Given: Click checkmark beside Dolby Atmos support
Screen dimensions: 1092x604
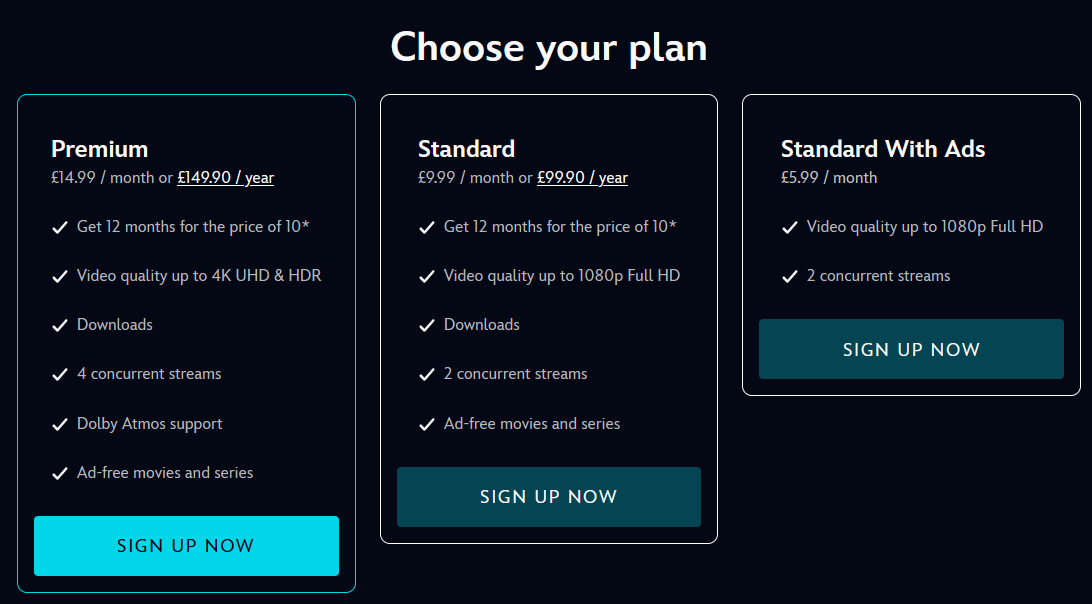Looking at the screenshot, I should pyautogui.click(x=59, y=424).
